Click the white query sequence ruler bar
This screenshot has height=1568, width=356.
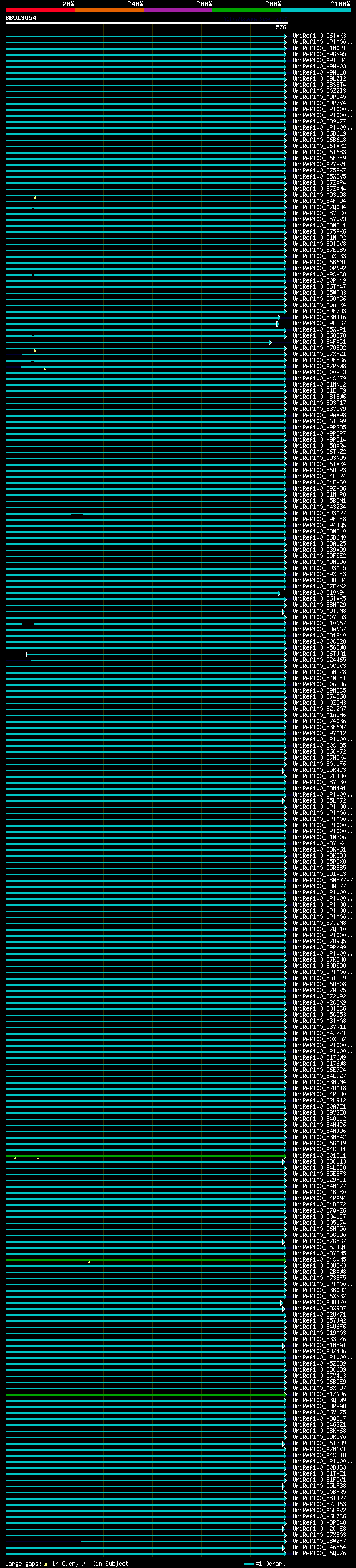[x=147, y=23]
